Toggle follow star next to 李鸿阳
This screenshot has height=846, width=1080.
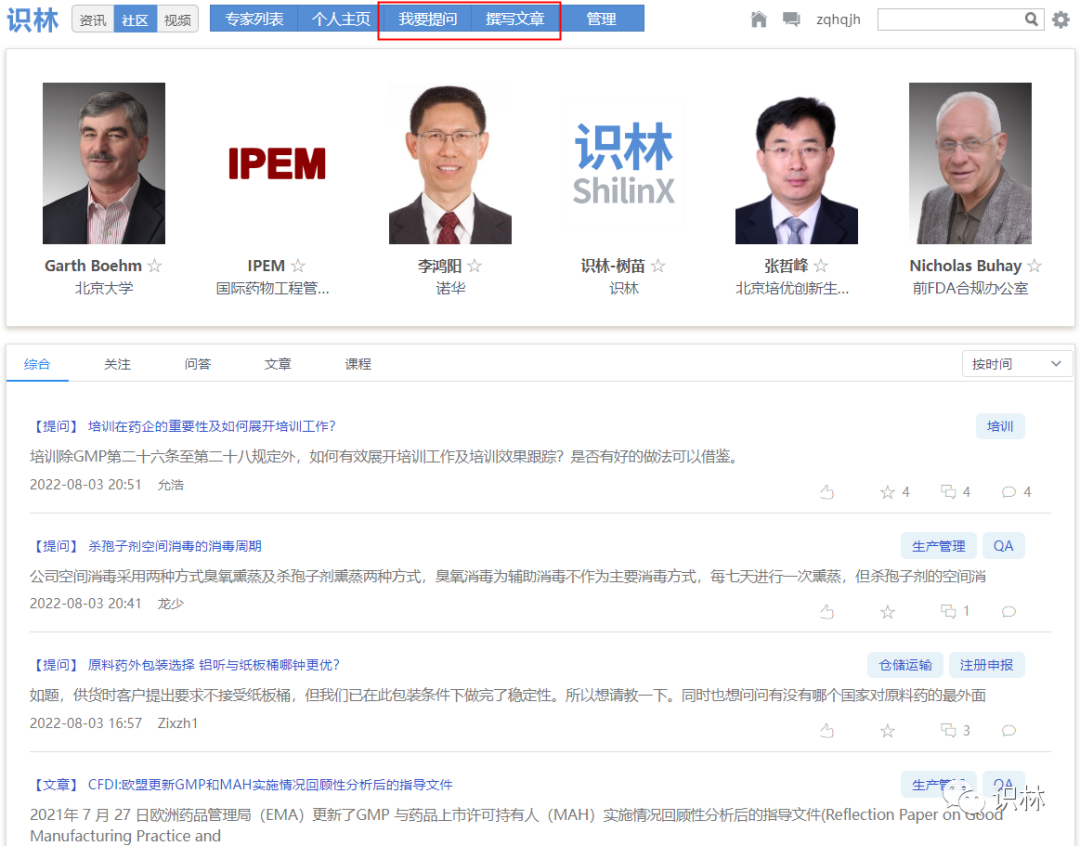[475, 266]
